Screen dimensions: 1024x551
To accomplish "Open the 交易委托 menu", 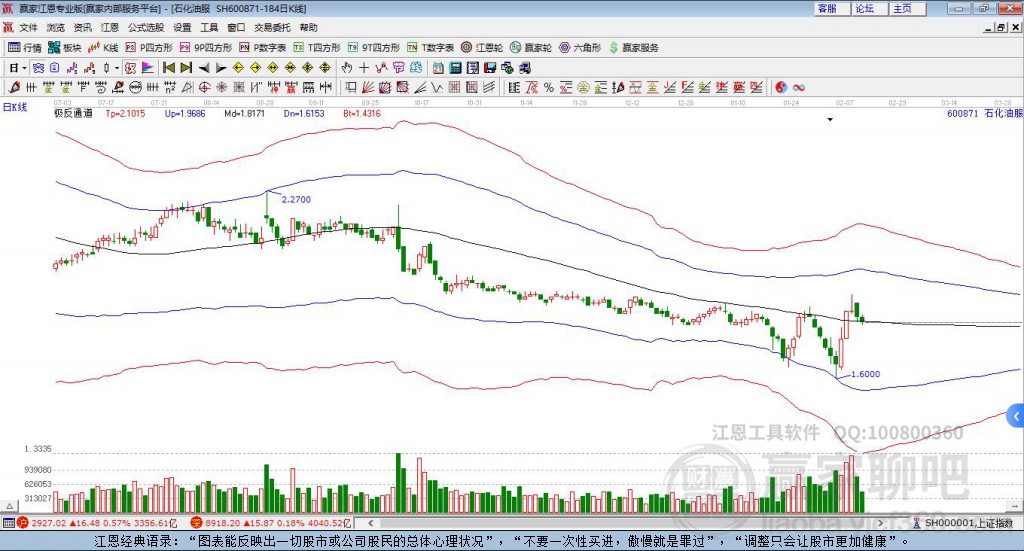I will pyautogui.click(x=272, y=27).
